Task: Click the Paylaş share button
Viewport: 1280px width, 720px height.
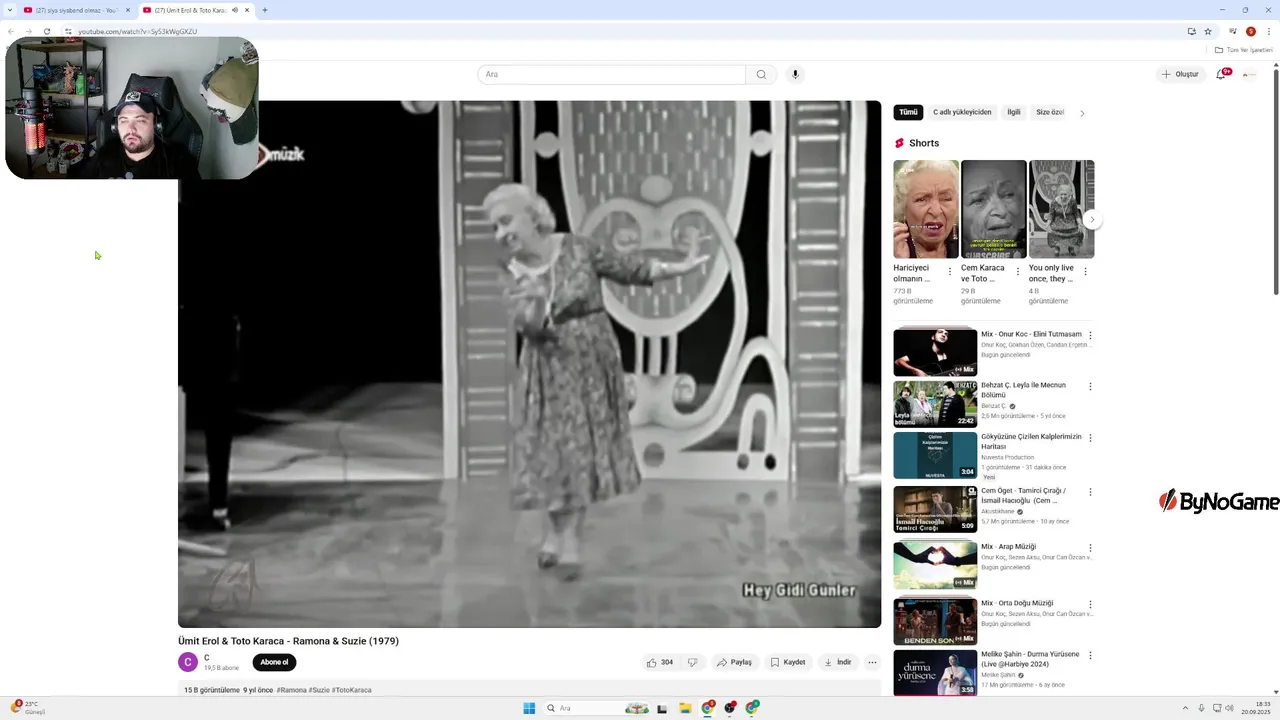Action: pyautogui.click(x=734, y=662)
